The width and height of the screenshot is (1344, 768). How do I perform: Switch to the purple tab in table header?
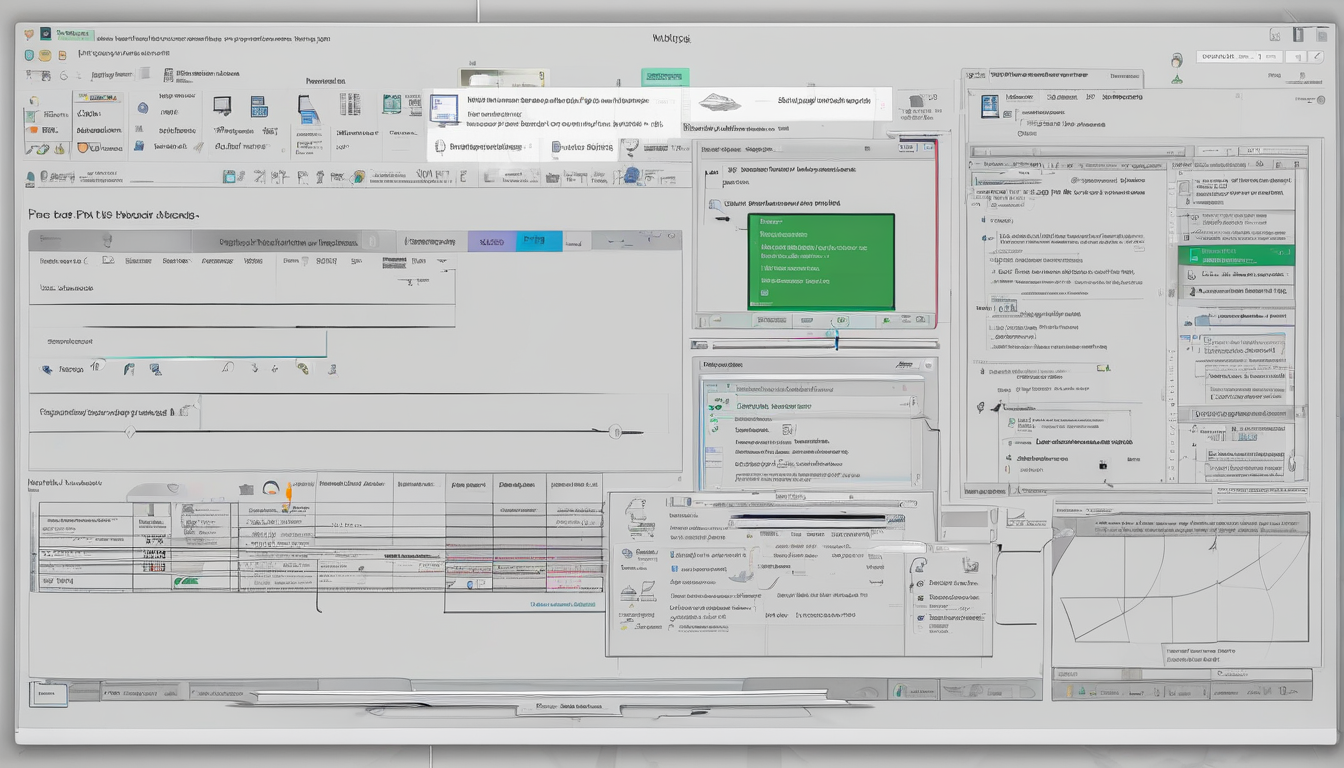point(491,241)
